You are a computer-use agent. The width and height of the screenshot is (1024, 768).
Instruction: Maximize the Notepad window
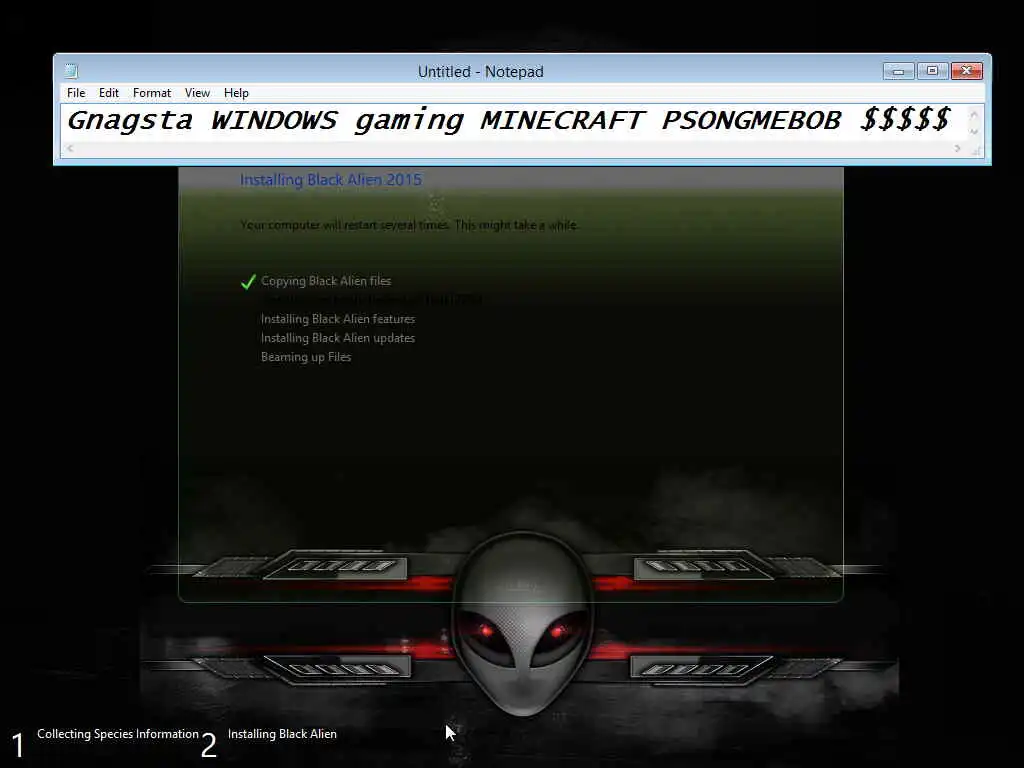(x=932, y=71)
